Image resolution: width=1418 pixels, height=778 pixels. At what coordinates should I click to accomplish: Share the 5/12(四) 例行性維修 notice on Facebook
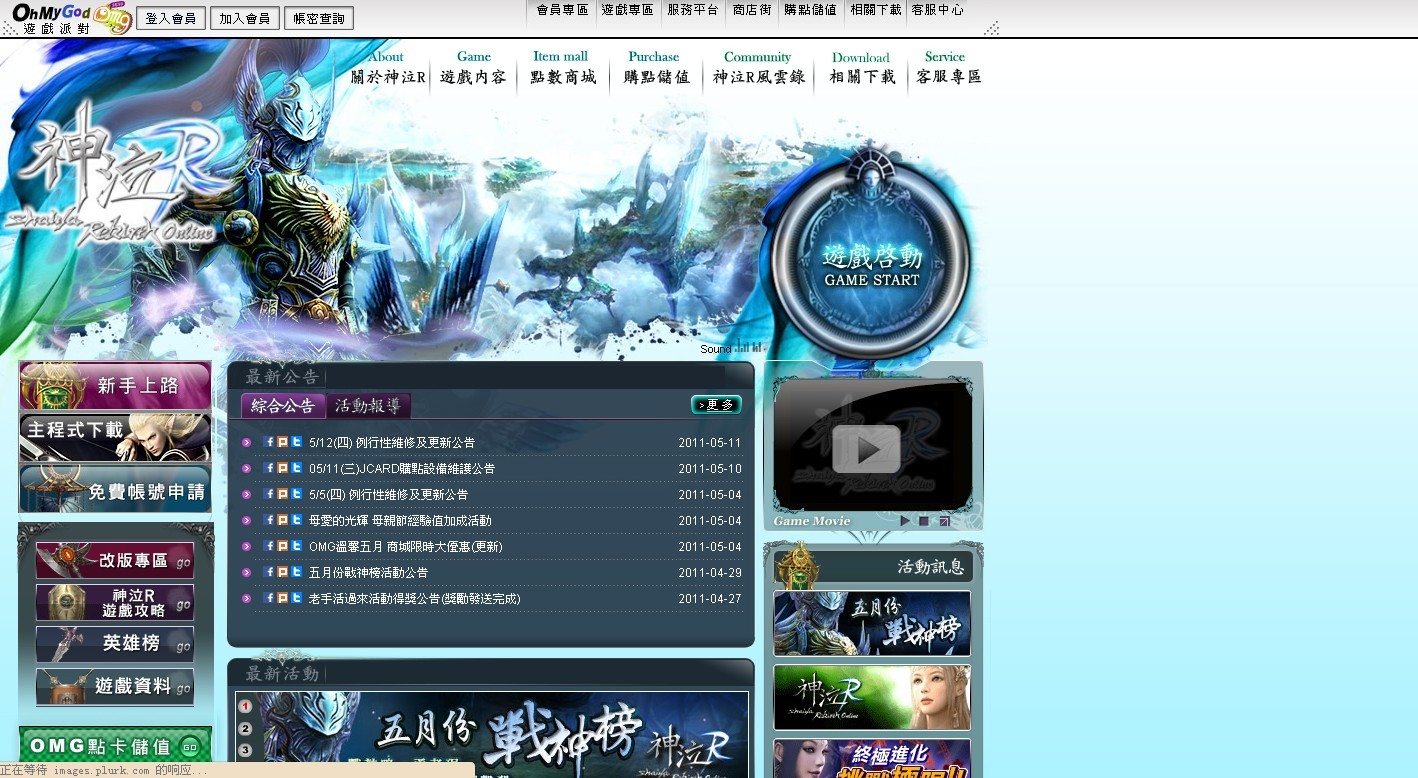pyautogui.click(x=269, y=442)
